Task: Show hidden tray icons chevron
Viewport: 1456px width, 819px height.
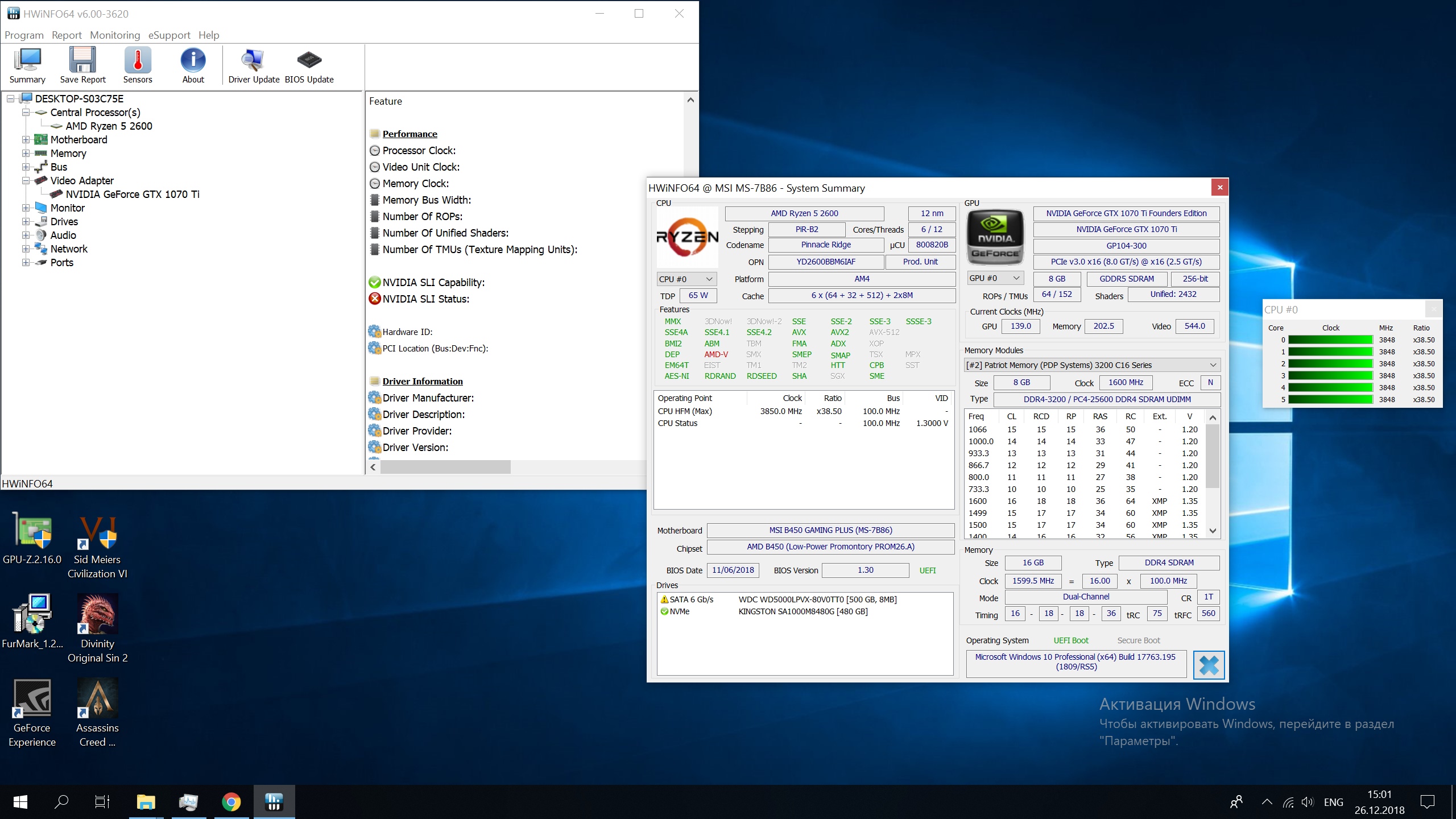Action: coord(1267,802)
